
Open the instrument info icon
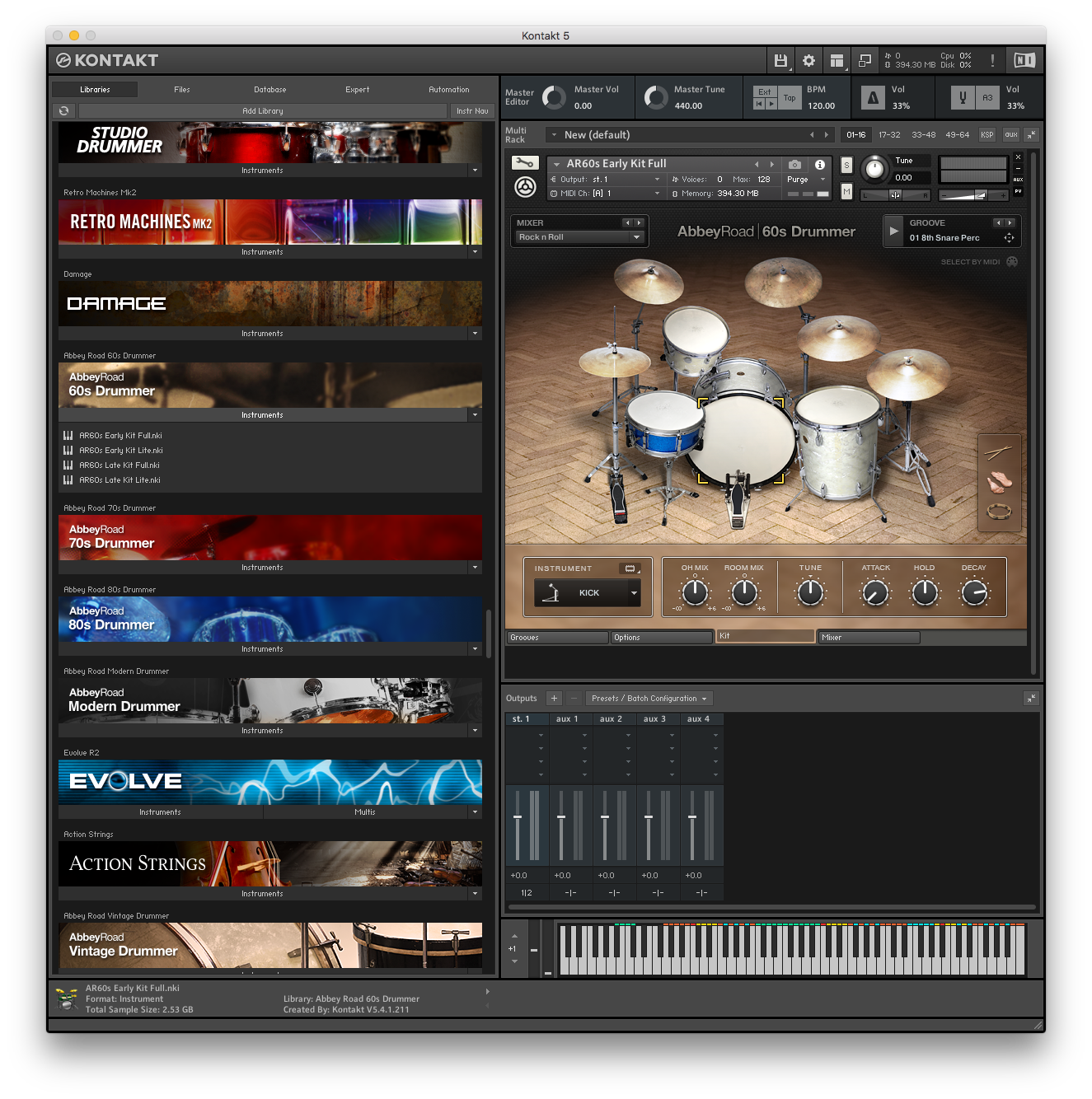pos(820,165)
